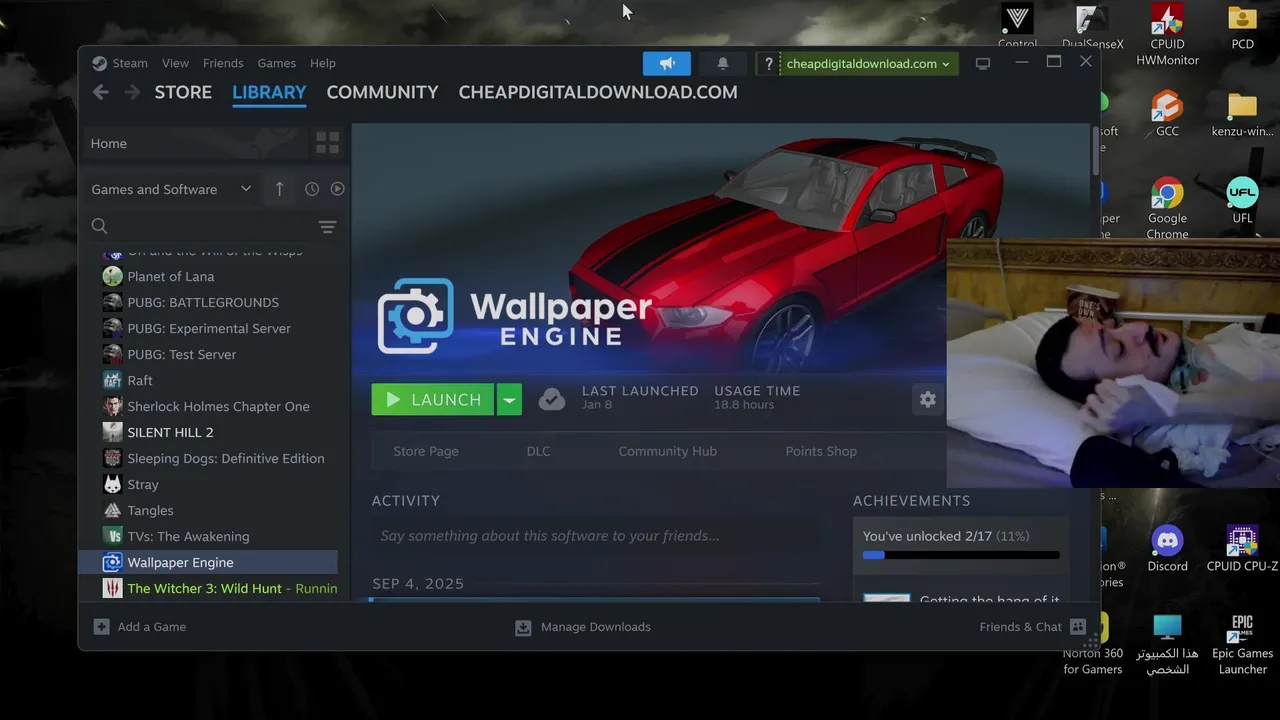The image size is (1280, 720).
Task: Go back with the left arrow
Action: coord(100,92)
